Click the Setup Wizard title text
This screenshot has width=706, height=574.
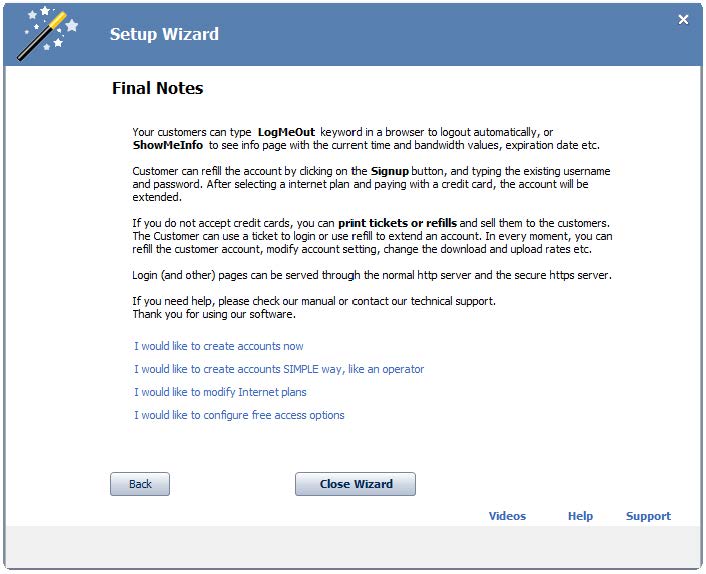click(x=164, y=34)
